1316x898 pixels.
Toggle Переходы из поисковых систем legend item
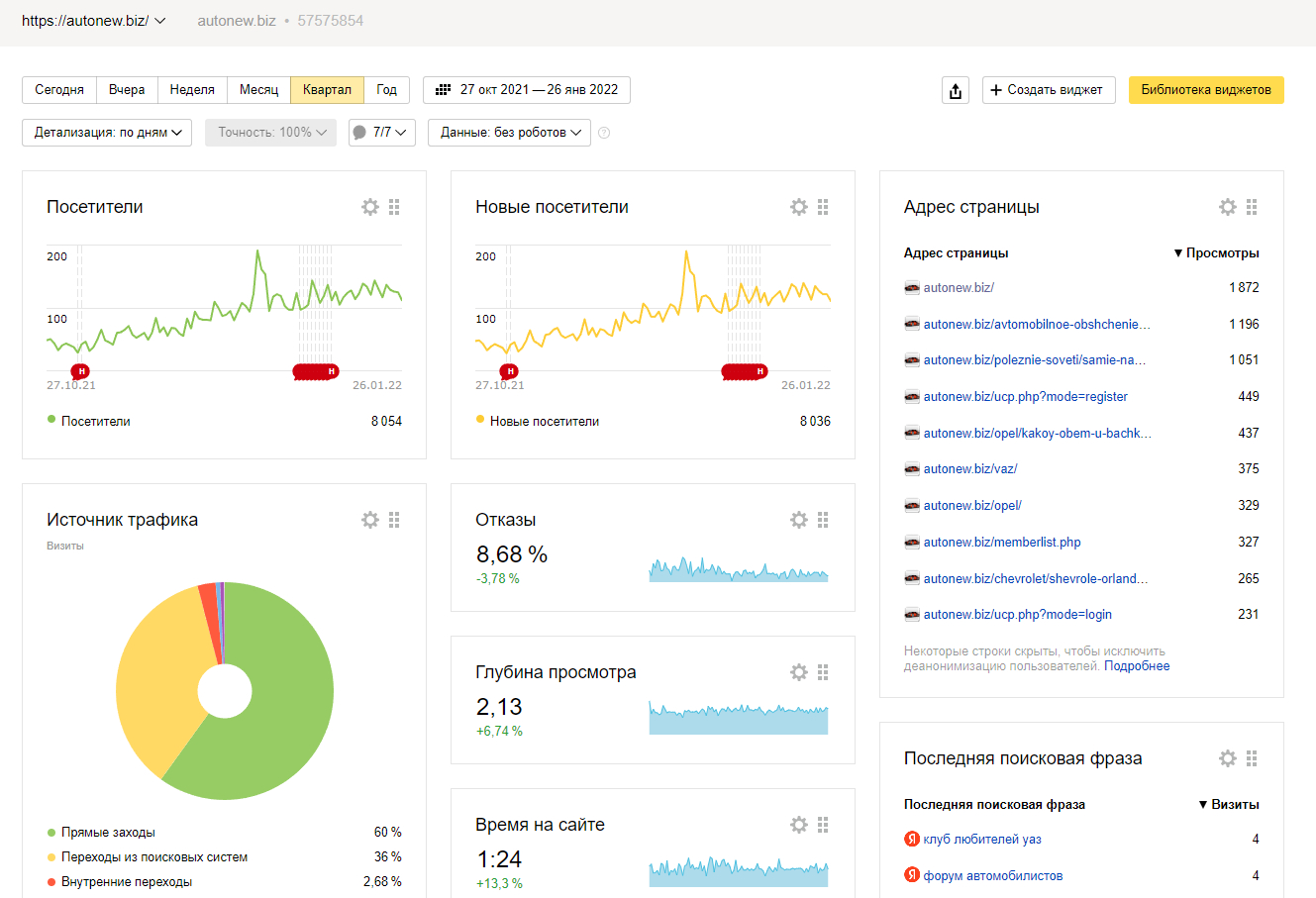(148, 857)
